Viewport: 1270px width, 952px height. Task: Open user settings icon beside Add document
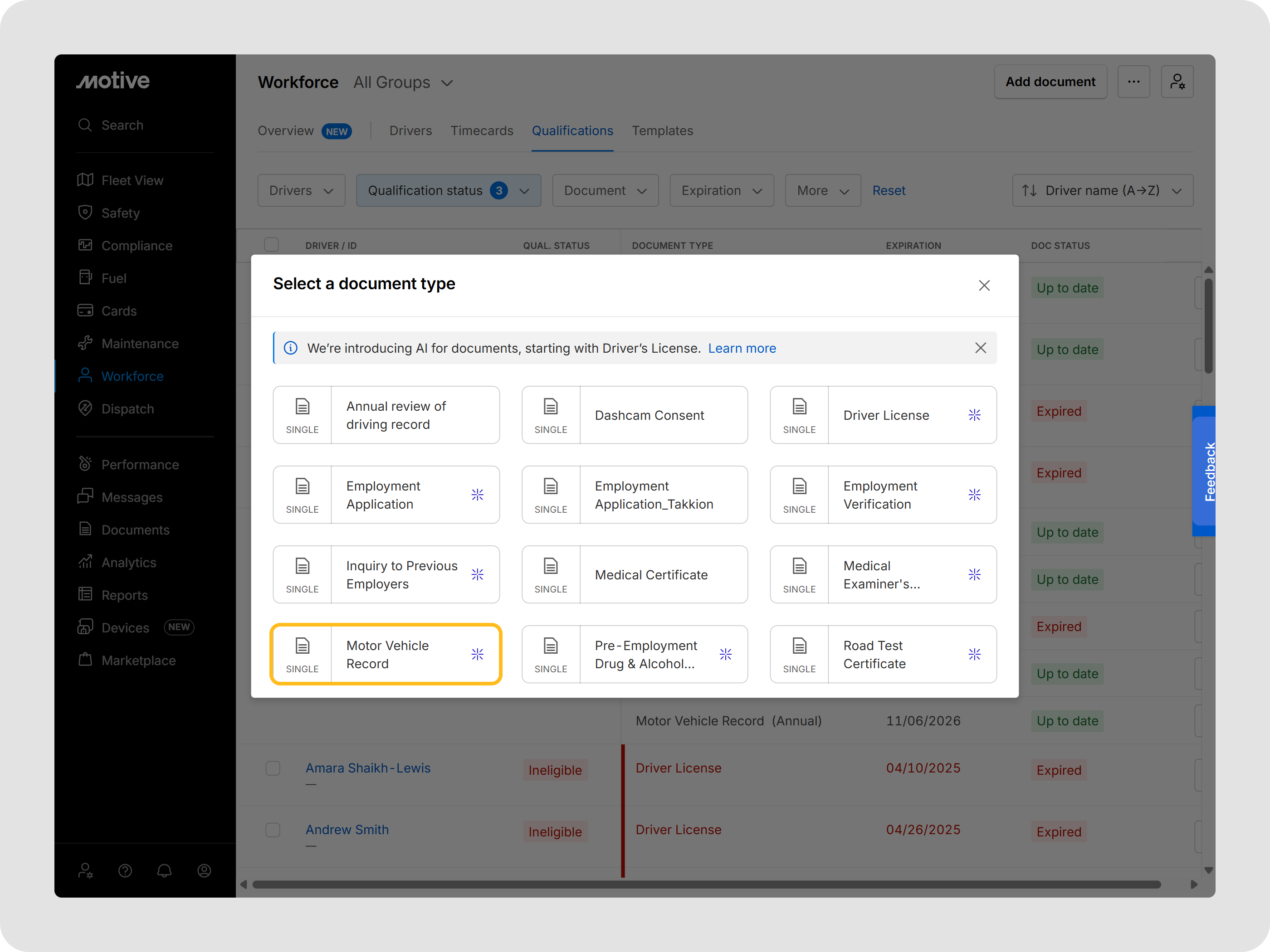click(x=1177, y=82)
